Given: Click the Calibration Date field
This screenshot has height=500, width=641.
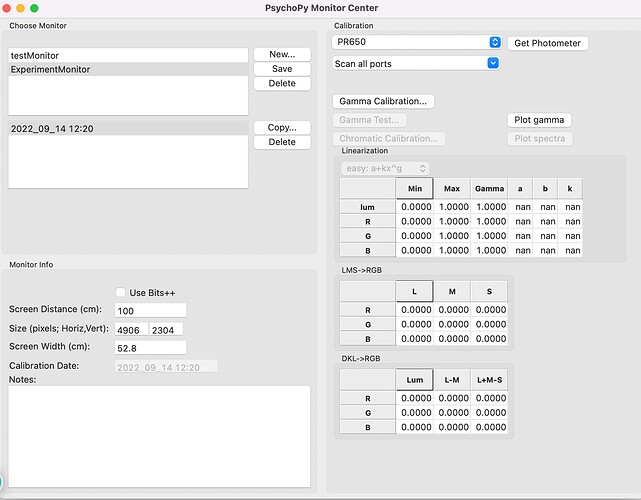Looking at the screenshot, I should tap(166, 367).
